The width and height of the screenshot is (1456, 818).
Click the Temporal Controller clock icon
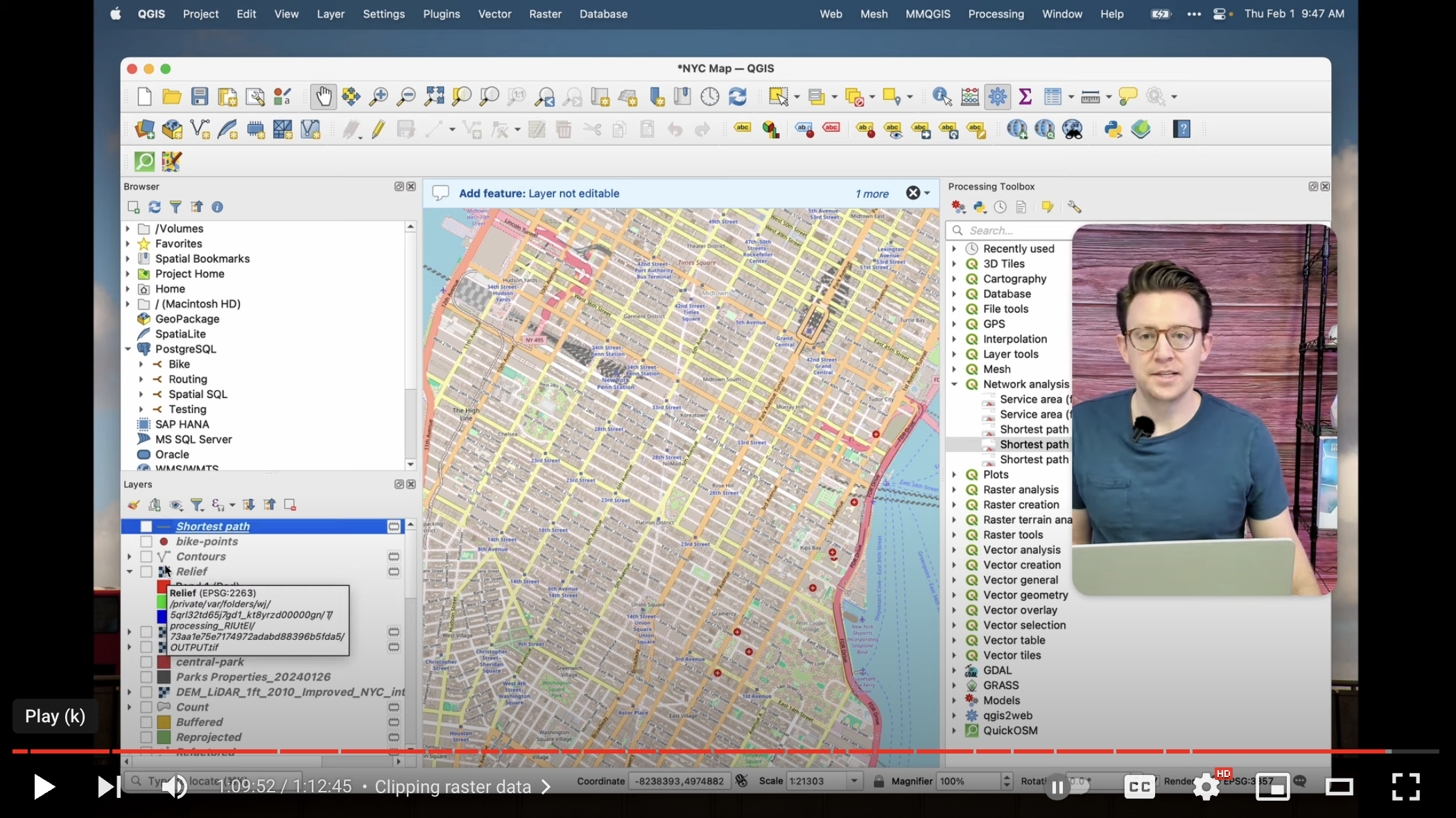click(x=710, y=96)
